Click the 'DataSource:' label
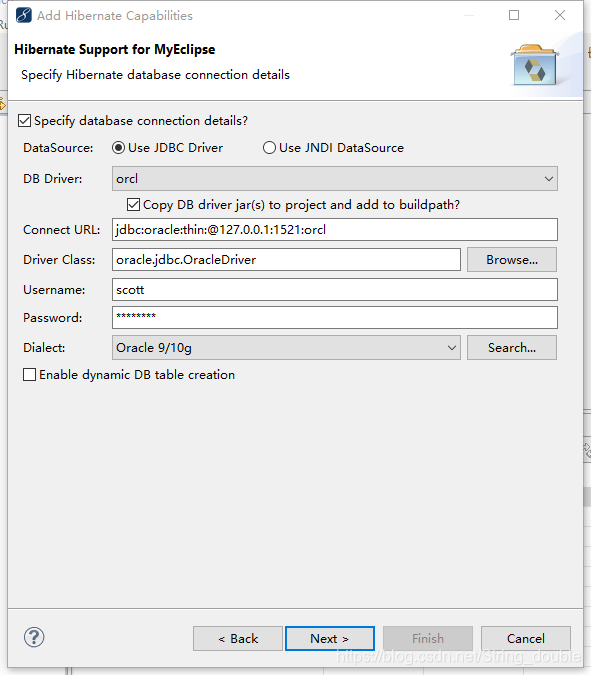The image size is (591, 675). 58,148
